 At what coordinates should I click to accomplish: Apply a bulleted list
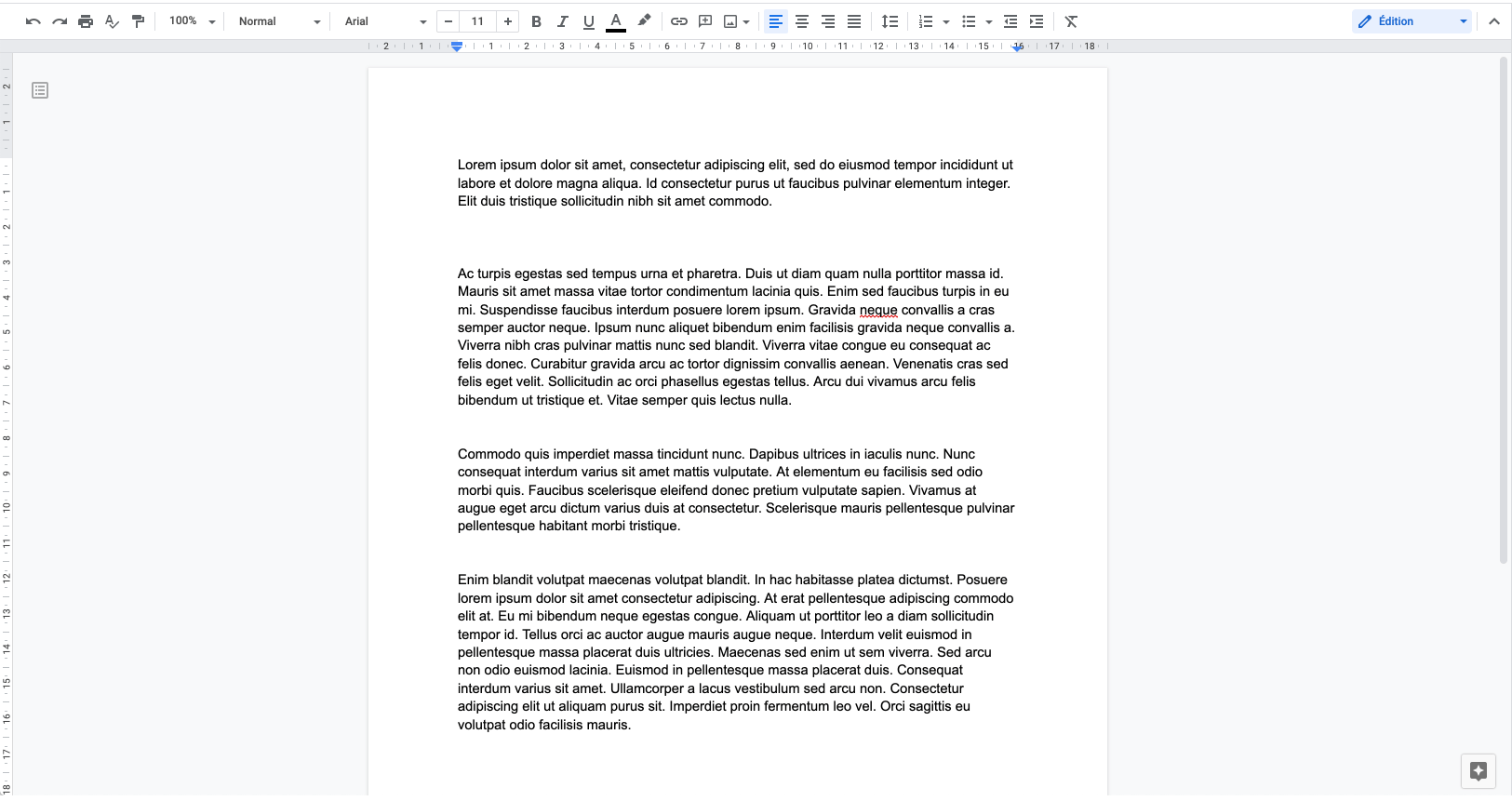[969, 21]
